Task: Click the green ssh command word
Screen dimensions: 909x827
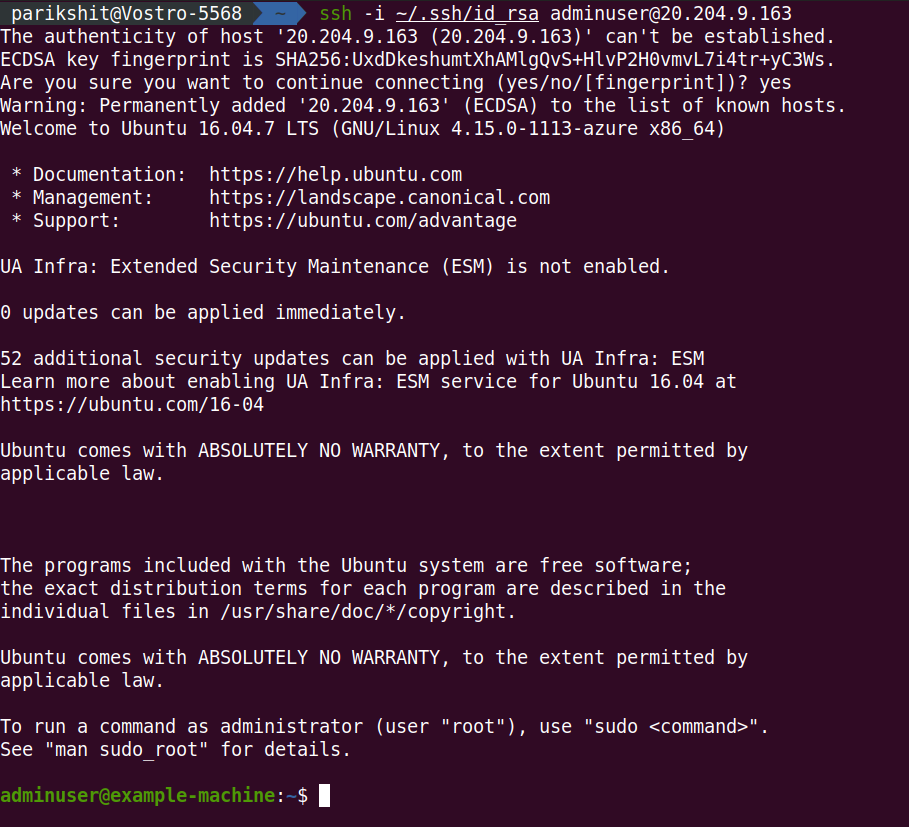Action: 336,13
